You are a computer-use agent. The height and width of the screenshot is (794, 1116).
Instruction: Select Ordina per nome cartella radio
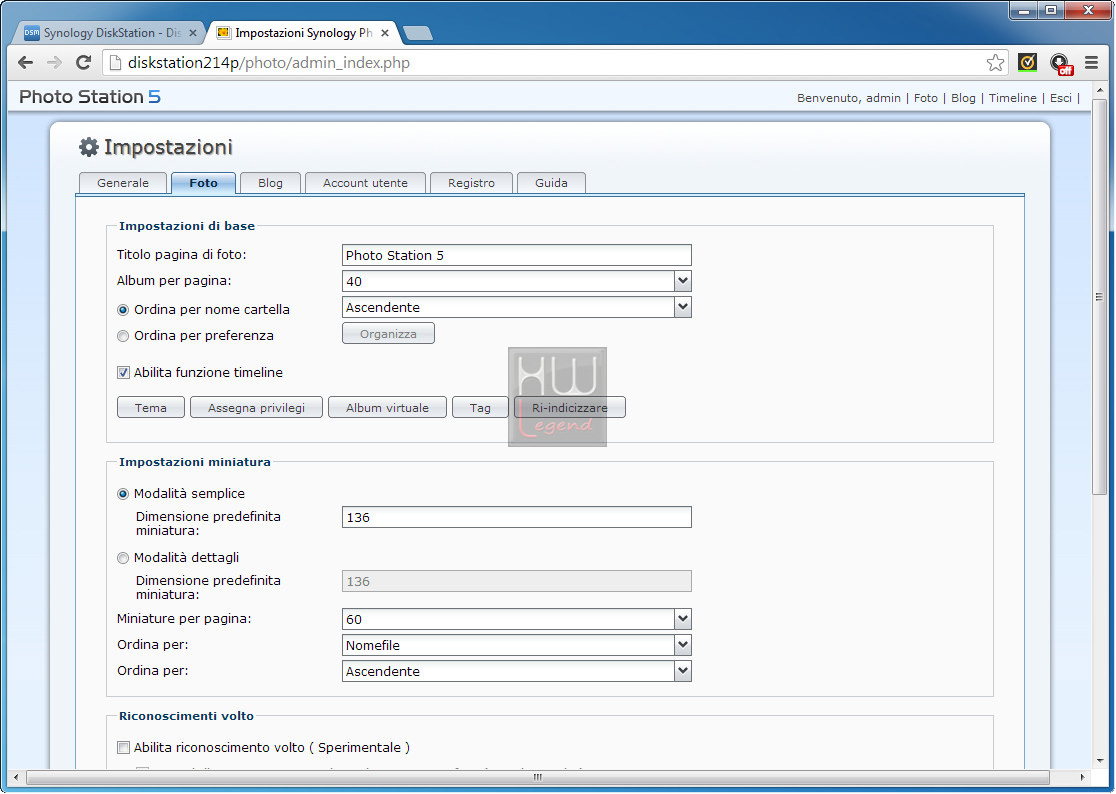(x=123, y=310)
